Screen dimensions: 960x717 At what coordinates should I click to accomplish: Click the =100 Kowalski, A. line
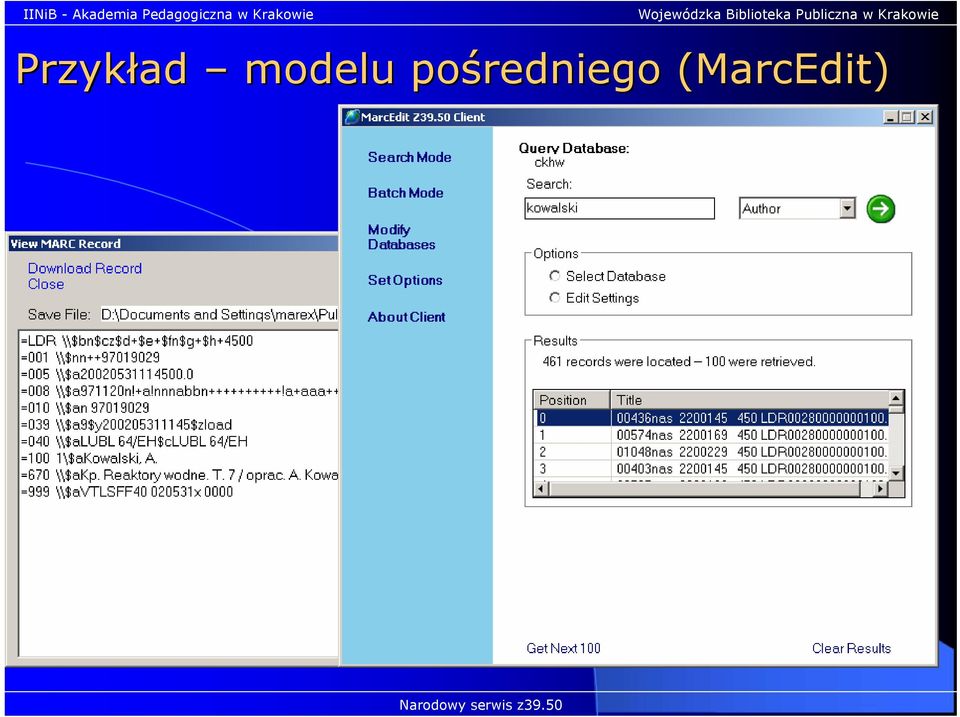pyautogui.click(x=89, y=459)
